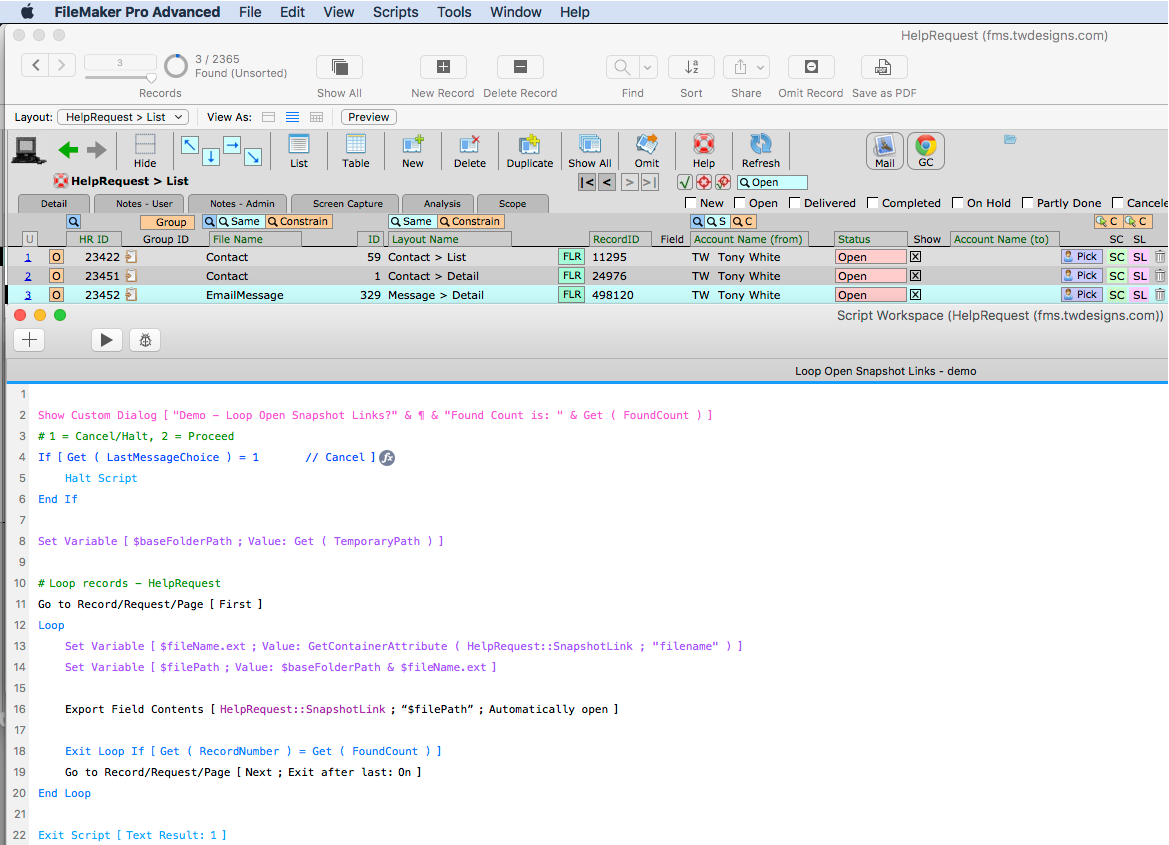Click the Omit icon in layout bar
The width and height of the screenshot is (1169, 845).
(646, 151)
